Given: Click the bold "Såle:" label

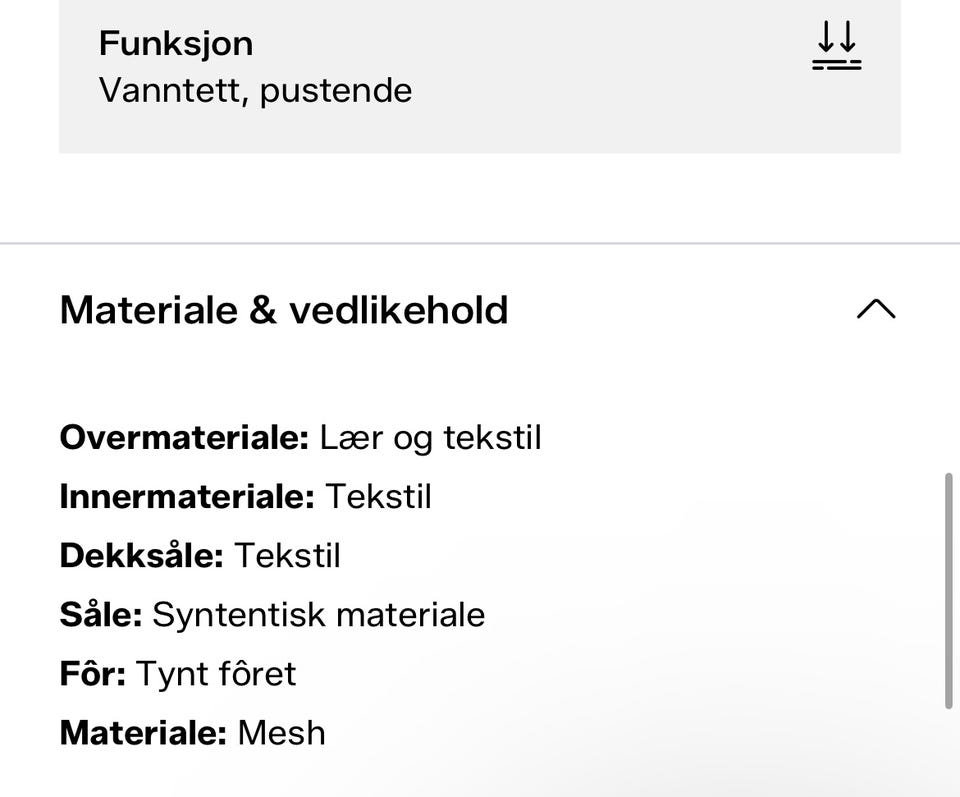Looking at the screenshot, I should point(101,614).
